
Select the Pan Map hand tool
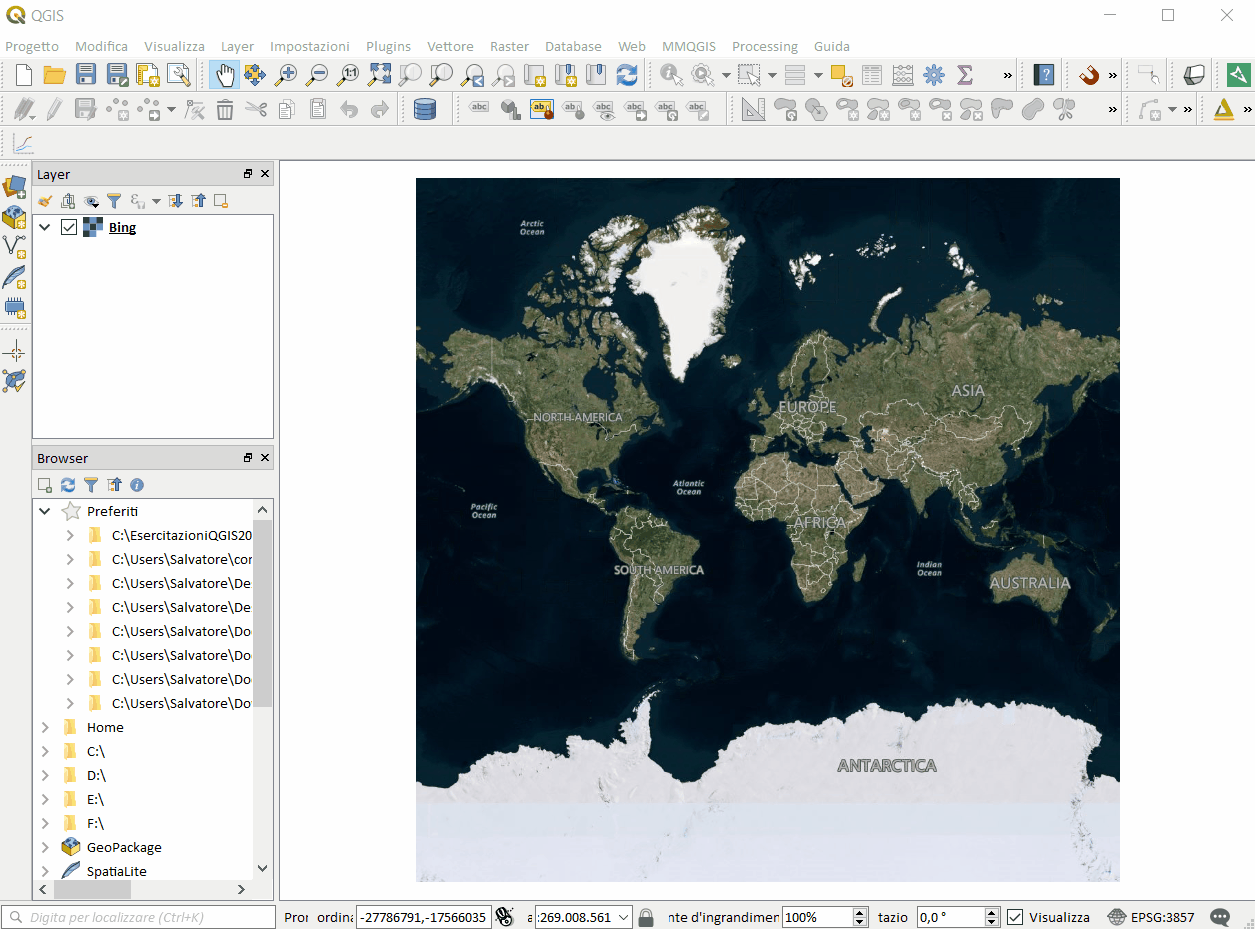(x=225, y=75)
